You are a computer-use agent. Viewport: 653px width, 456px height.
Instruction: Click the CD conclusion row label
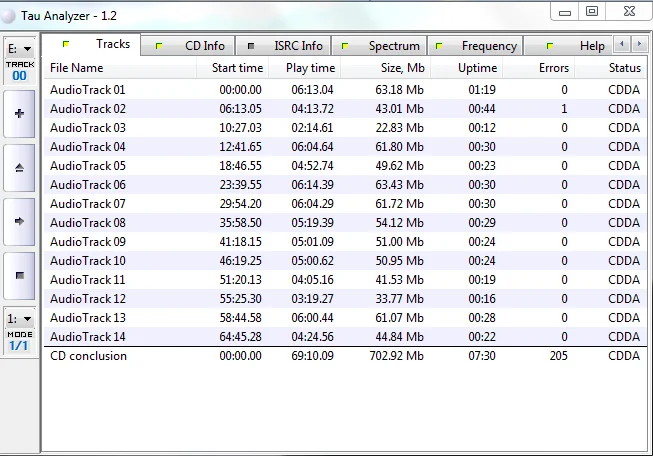(x=88, y=356)
